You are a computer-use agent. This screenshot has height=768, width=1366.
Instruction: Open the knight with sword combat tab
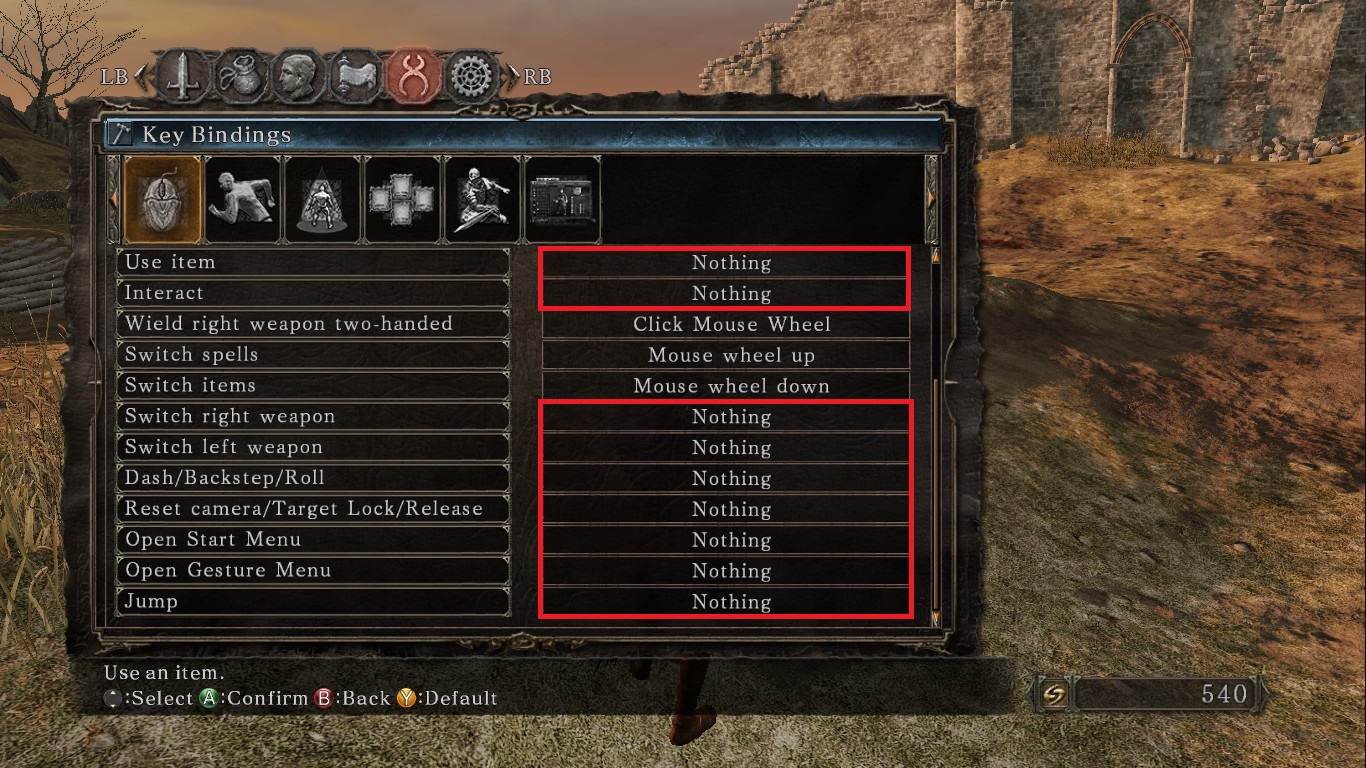pos(483,199)
